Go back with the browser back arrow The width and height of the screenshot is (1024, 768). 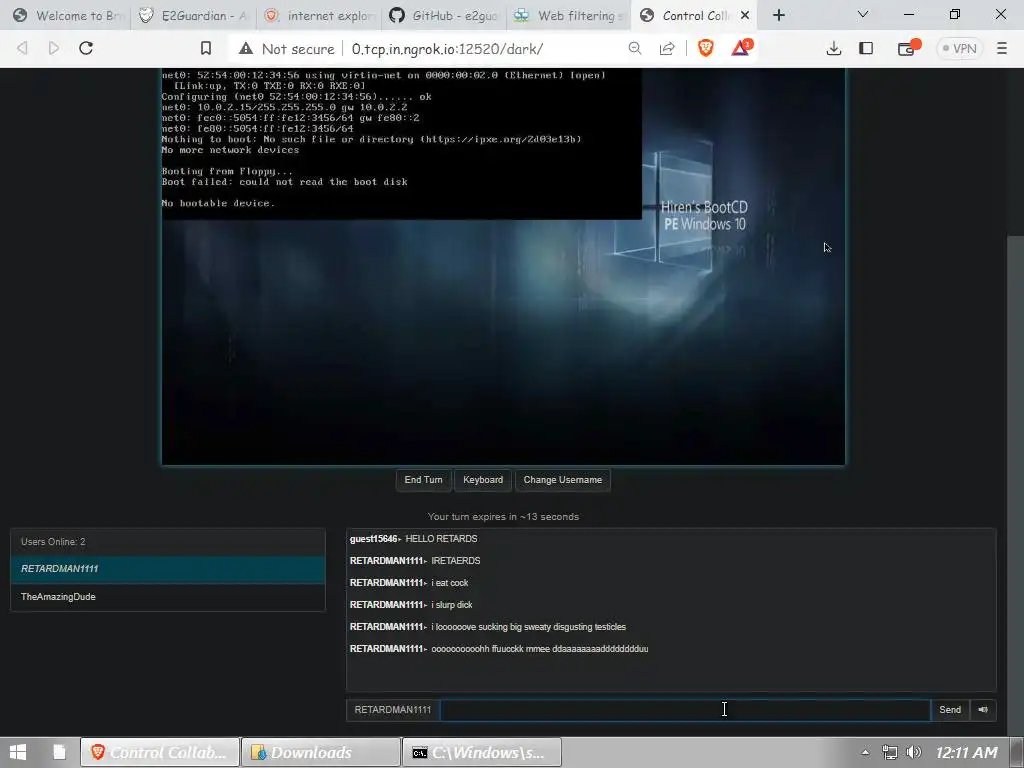[22, 48]
